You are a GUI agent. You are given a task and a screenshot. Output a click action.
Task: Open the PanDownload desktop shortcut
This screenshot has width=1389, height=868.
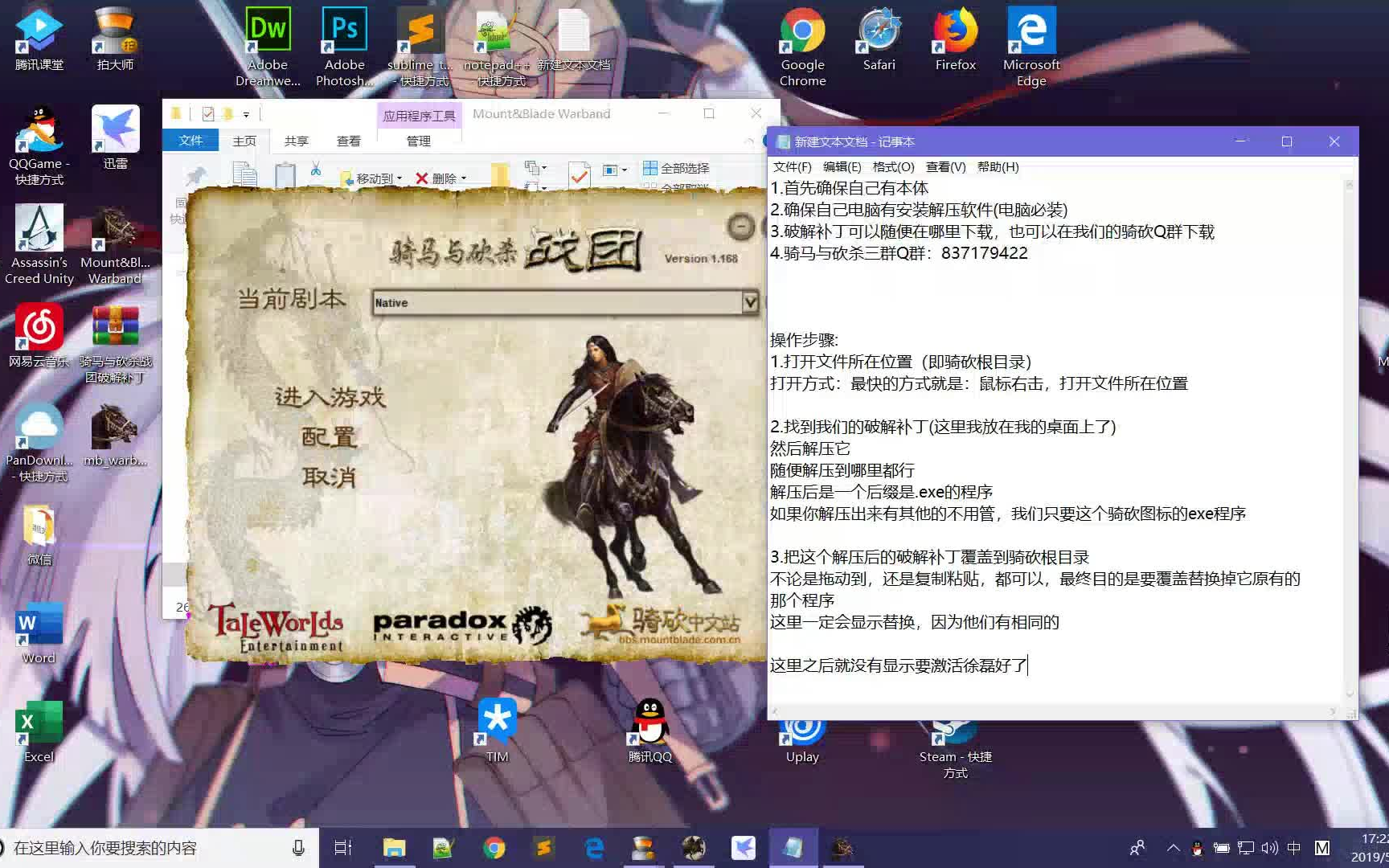pos(39,442)
